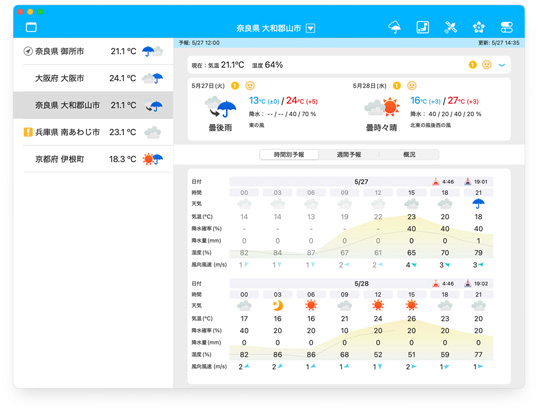Click weather icon in 奈良県 御所市 row
This screenshot has width=538, height=410.
pyautogui.click(x=153, y=51)
